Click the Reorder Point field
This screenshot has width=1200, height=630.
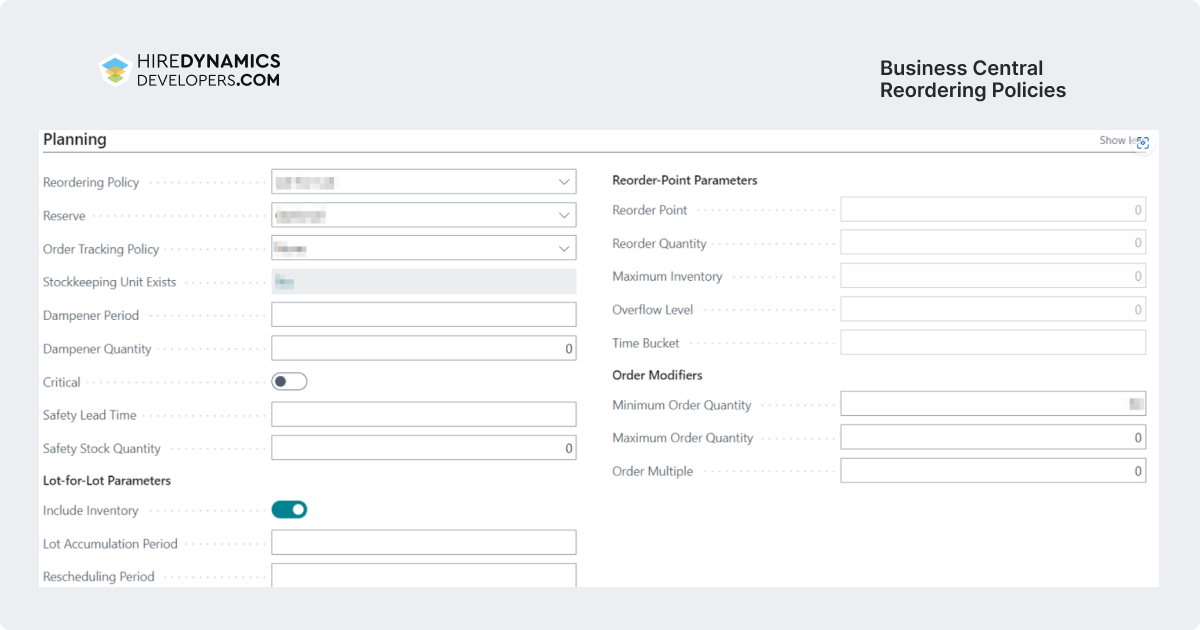pos(993,210)
